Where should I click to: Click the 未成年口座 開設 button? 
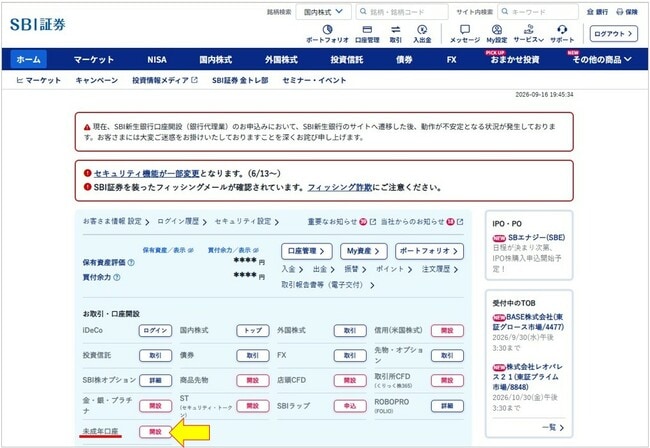[155, 432]
